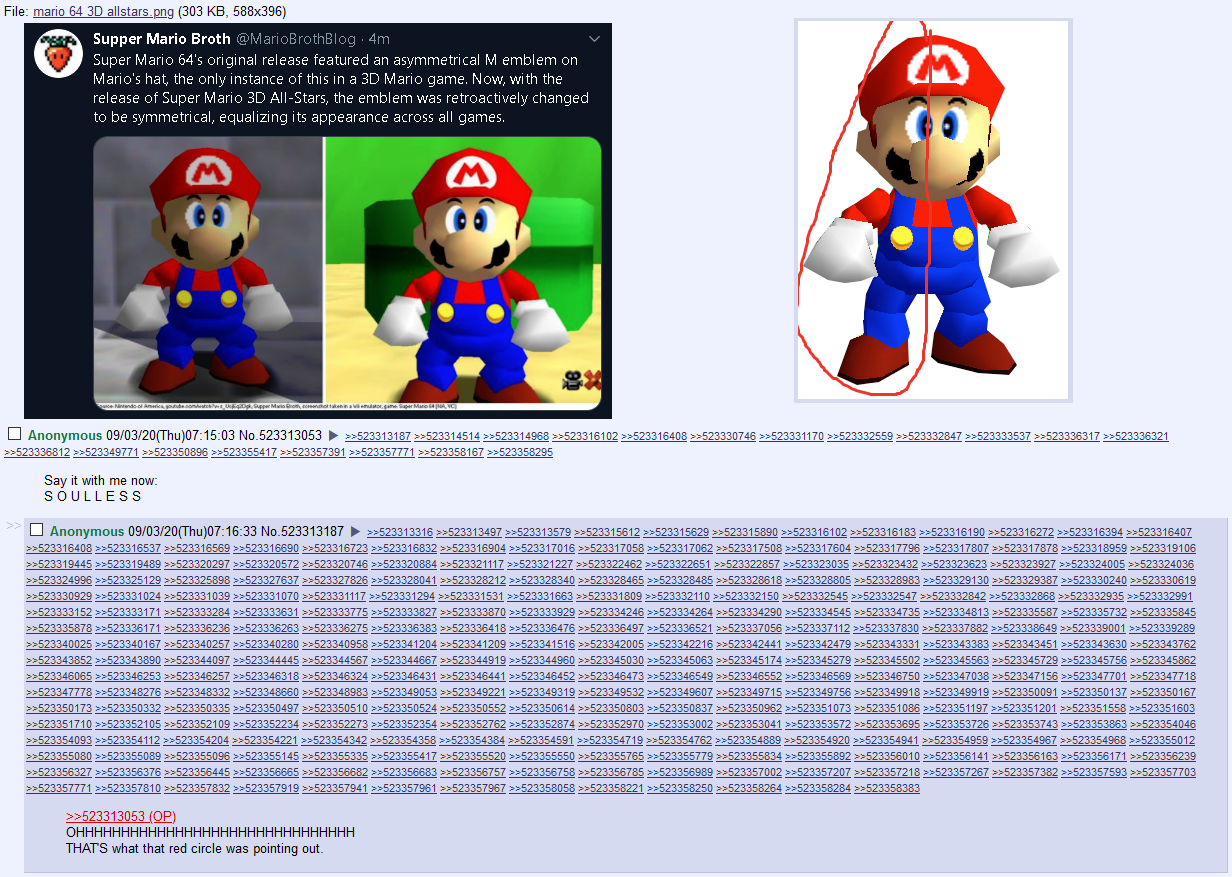Open reply backlink >>523319445

59,564
